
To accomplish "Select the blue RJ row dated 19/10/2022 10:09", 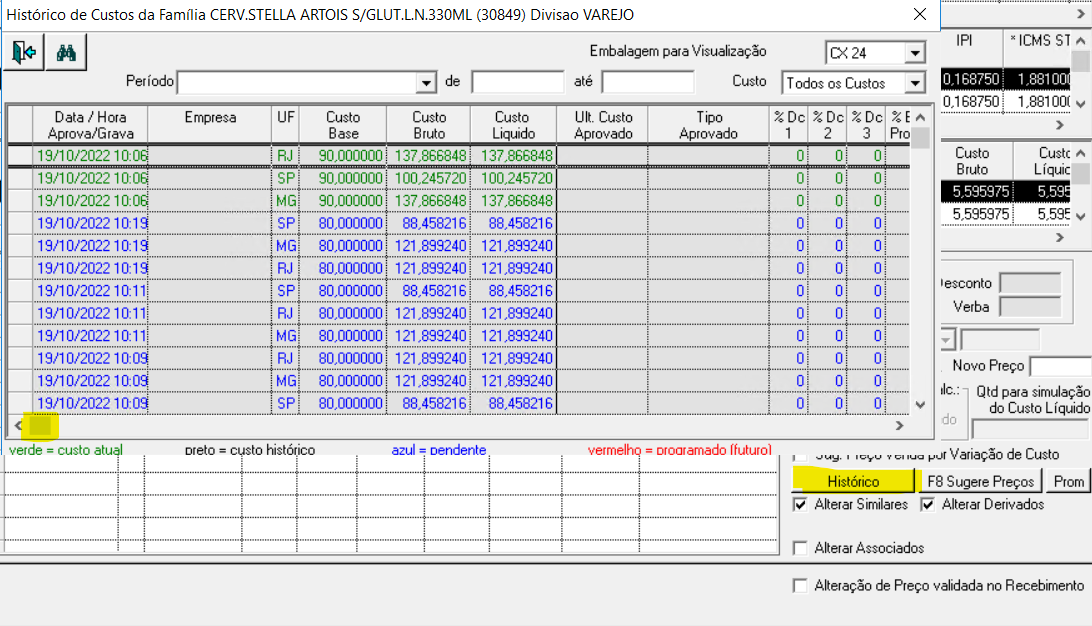I will click(459, 358).
